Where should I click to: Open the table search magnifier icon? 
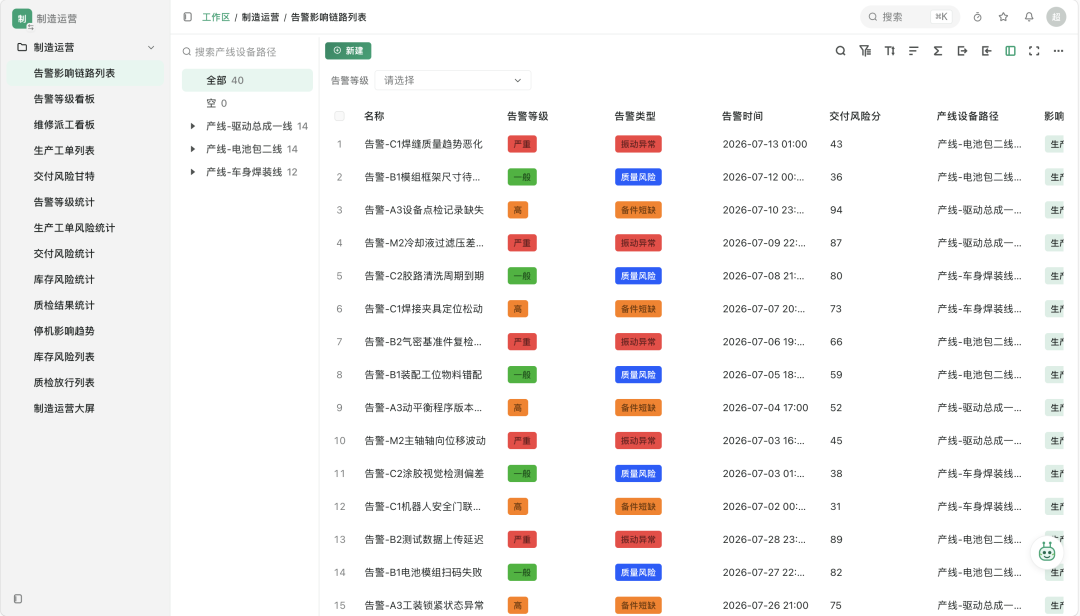(x=840, y=51)
